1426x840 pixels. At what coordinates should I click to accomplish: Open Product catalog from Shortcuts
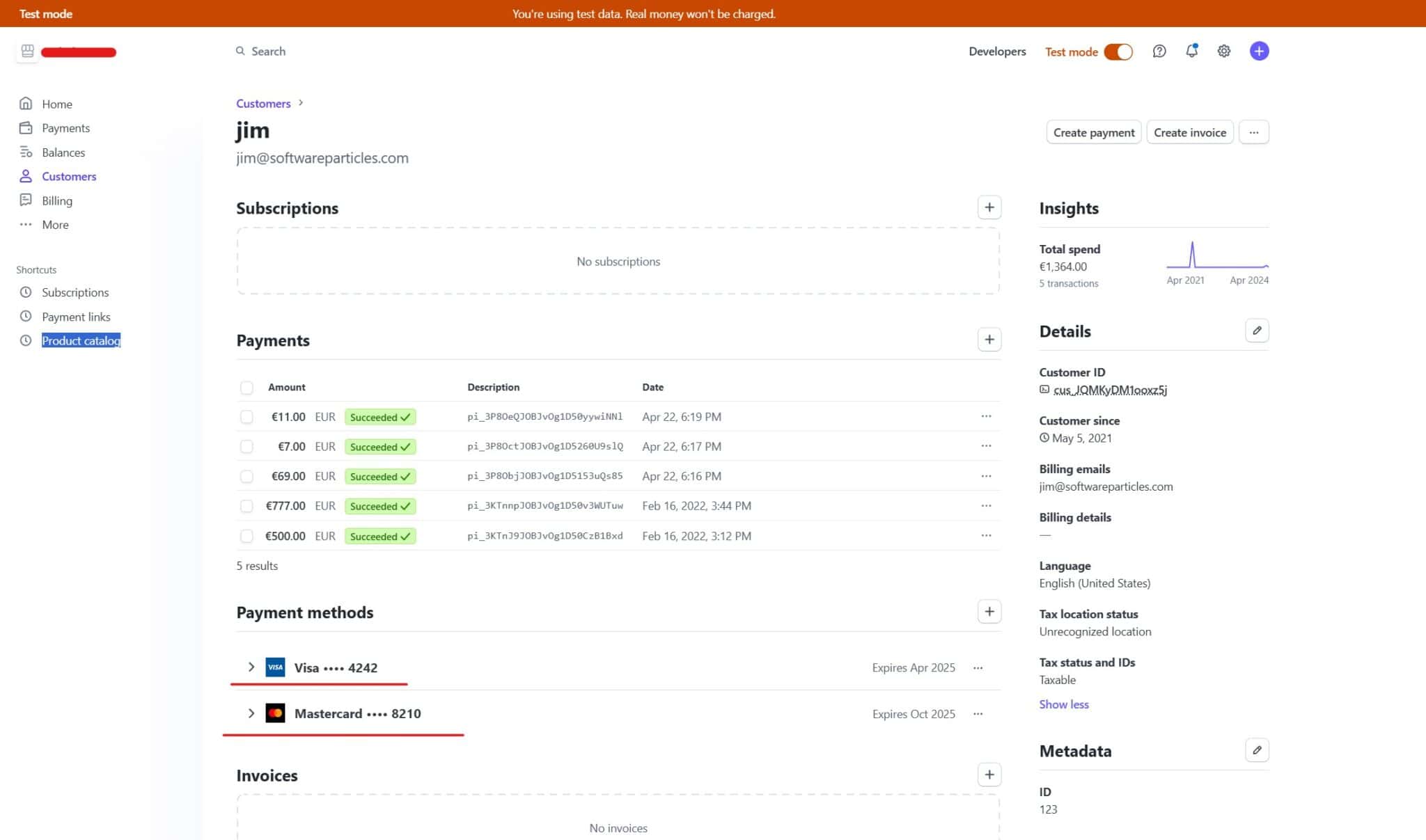(x=81, y=340)
